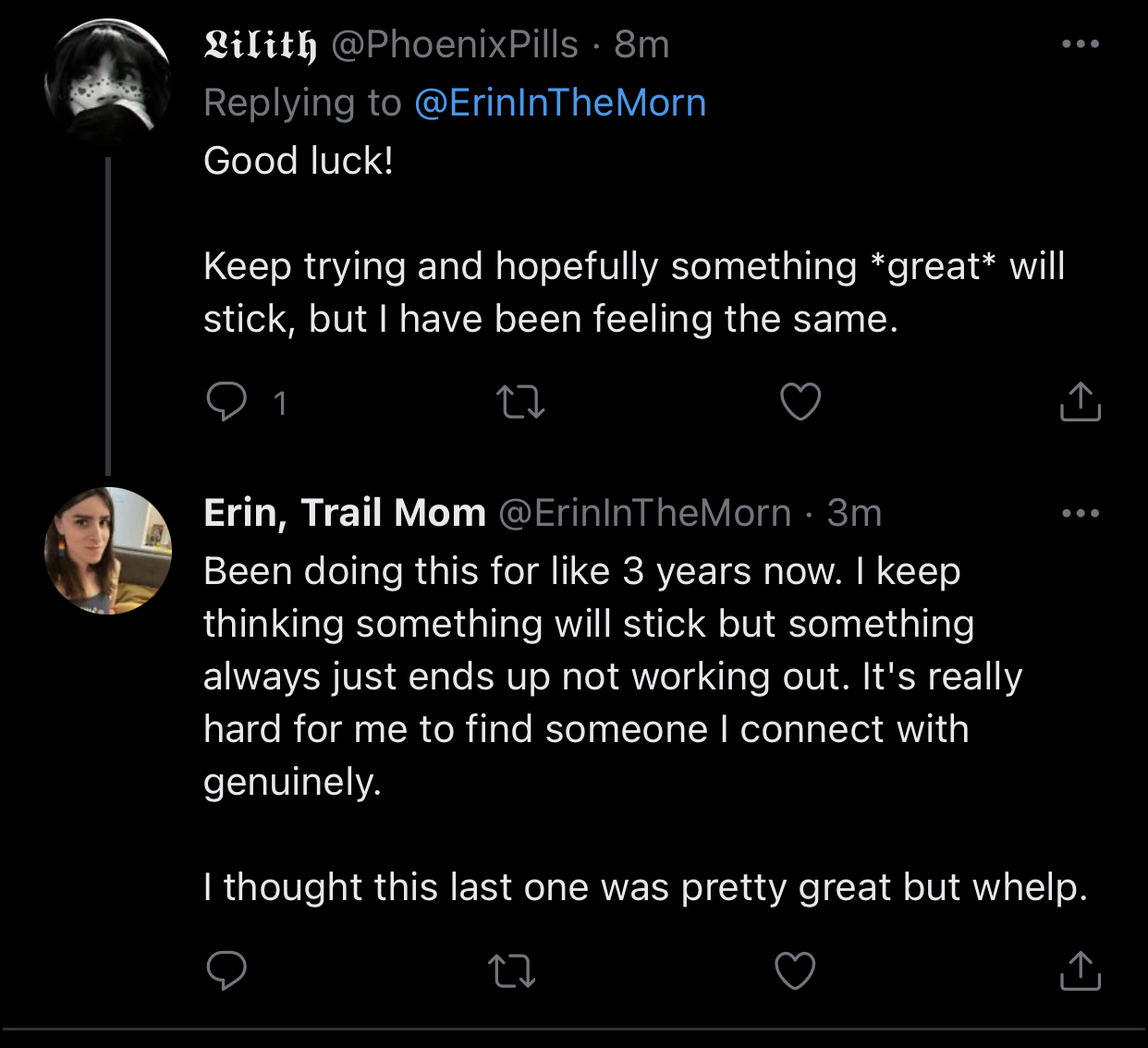Open the @ErinInTheMorn mention link
Screen dimensions: 1148x1048
point(560,103)
